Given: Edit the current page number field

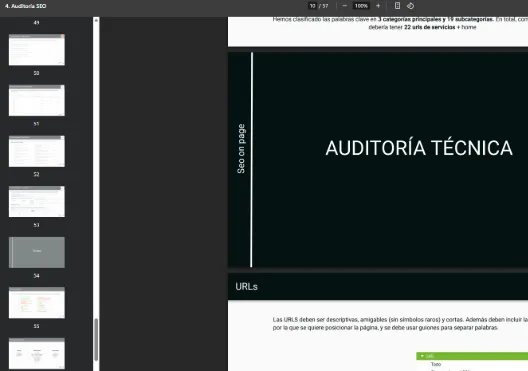Looking at the screenshot, I should click(312, 6).
